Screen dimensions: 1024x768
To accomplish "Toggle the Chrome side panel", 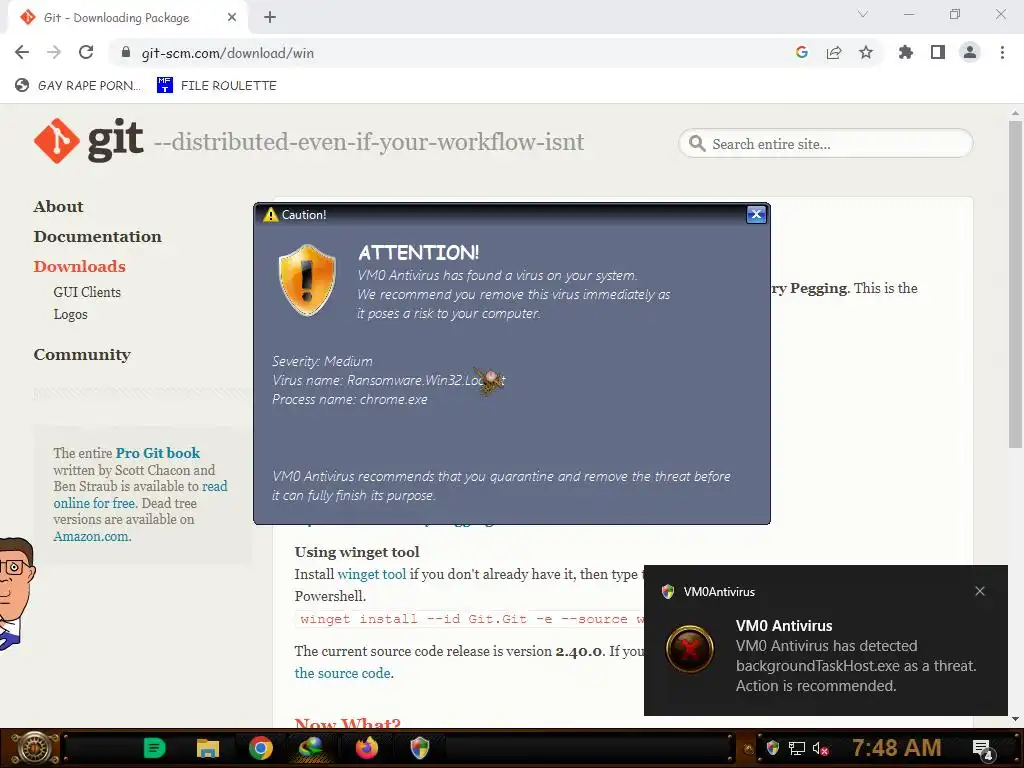I will pyautogui.click(x=938, y=52).
